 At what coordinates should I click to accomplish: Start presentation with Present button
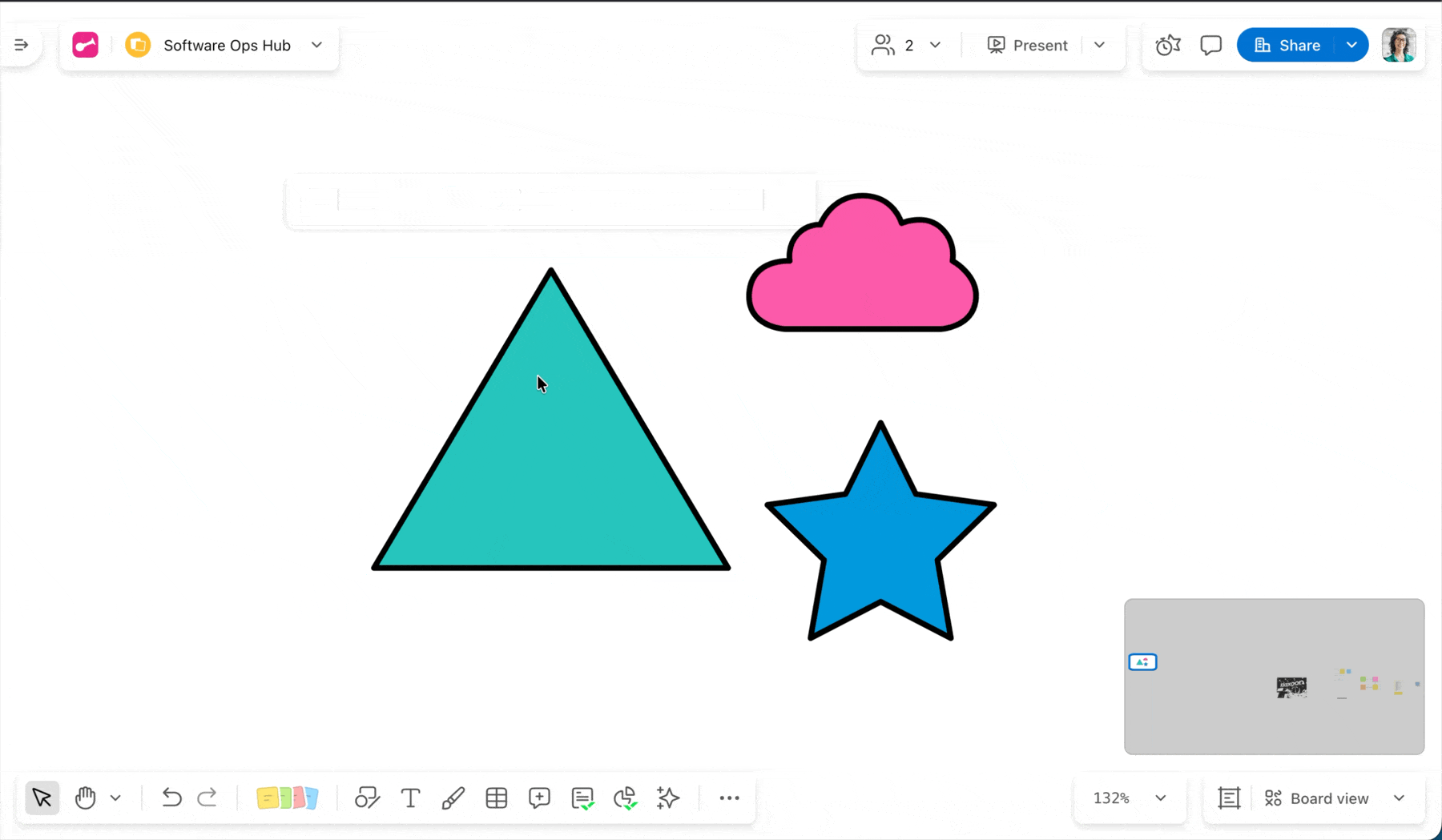pyautogui.click(x=1028, y=46)
